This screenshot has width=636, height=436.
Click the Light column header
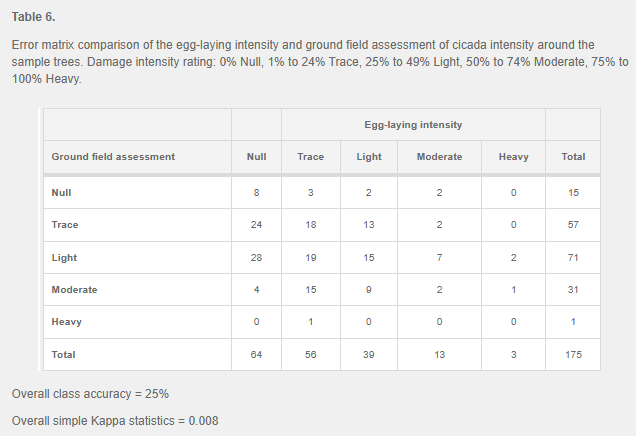(369, 156)
